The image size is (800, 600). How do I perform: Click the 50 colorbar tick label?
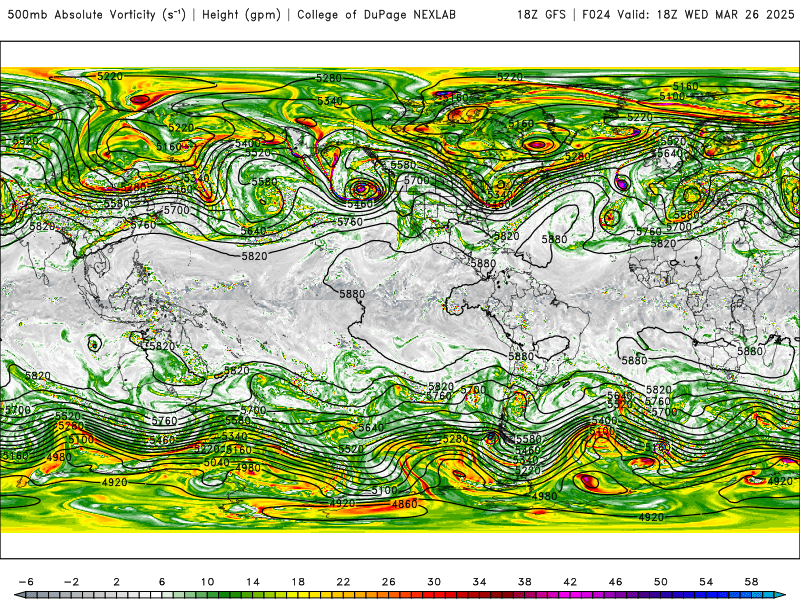point(661,582)
